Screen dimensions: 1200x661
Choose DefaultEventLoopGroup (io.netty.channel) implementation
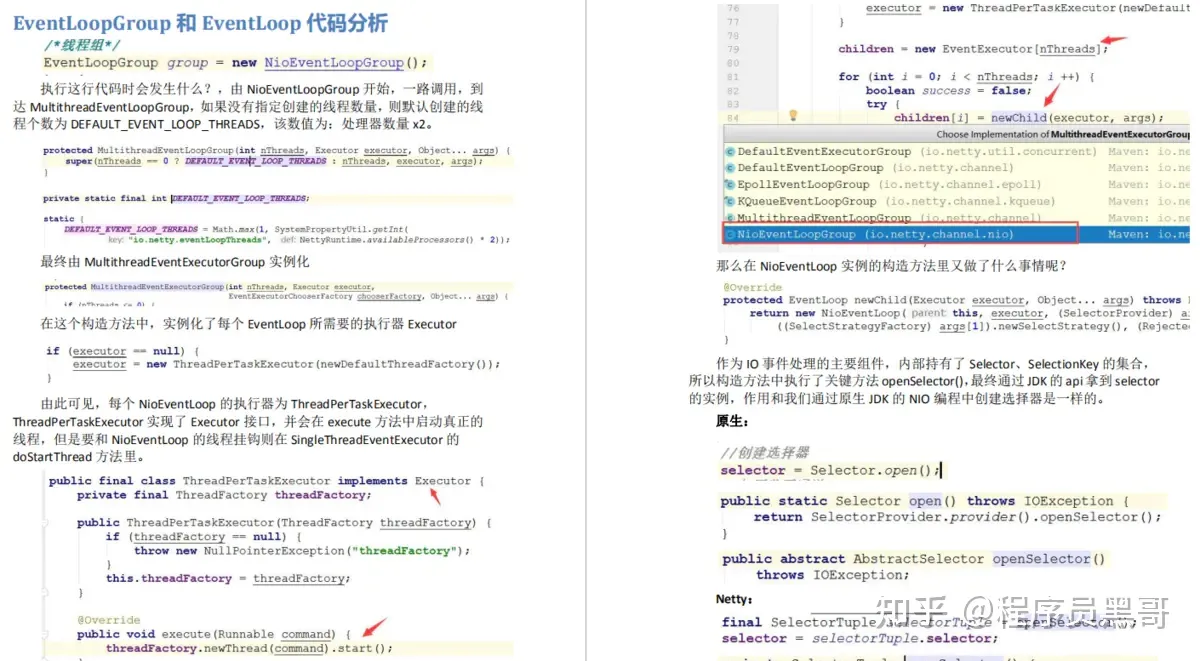coord(875,168)
